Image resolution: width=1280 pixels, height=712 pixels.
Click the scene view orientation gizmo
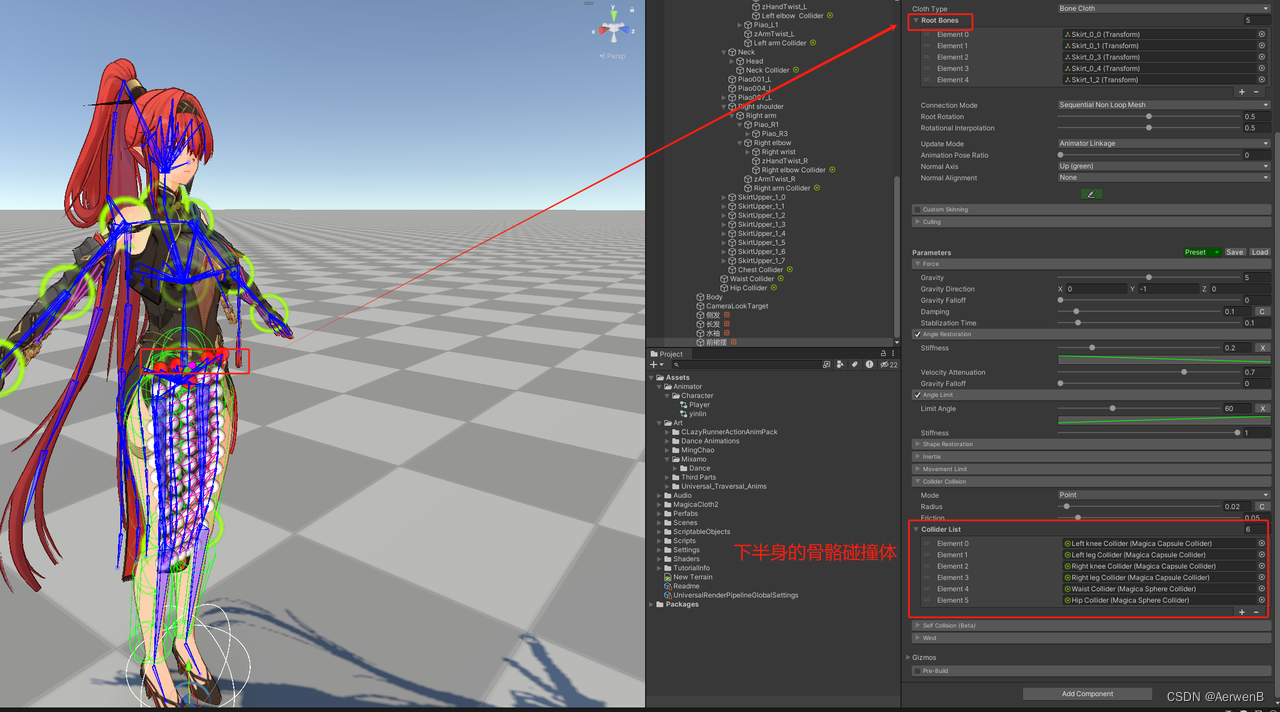tap(615, 28)
